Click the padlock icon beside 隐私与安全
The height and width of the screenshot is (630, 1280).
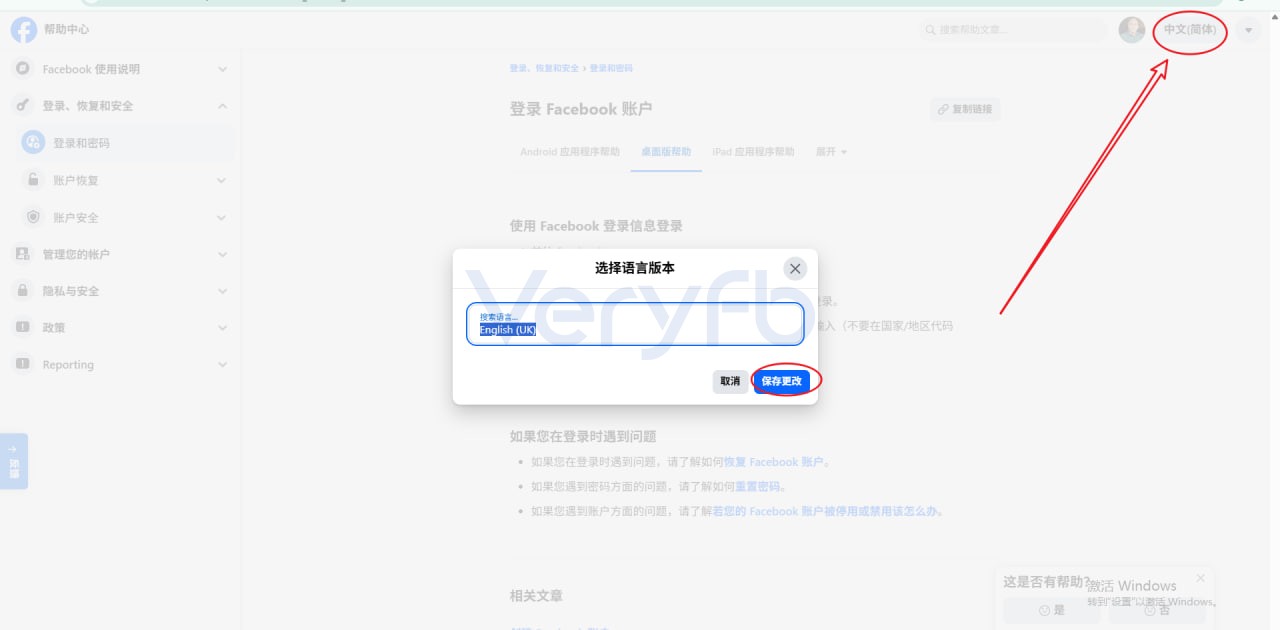pos(22,291)
